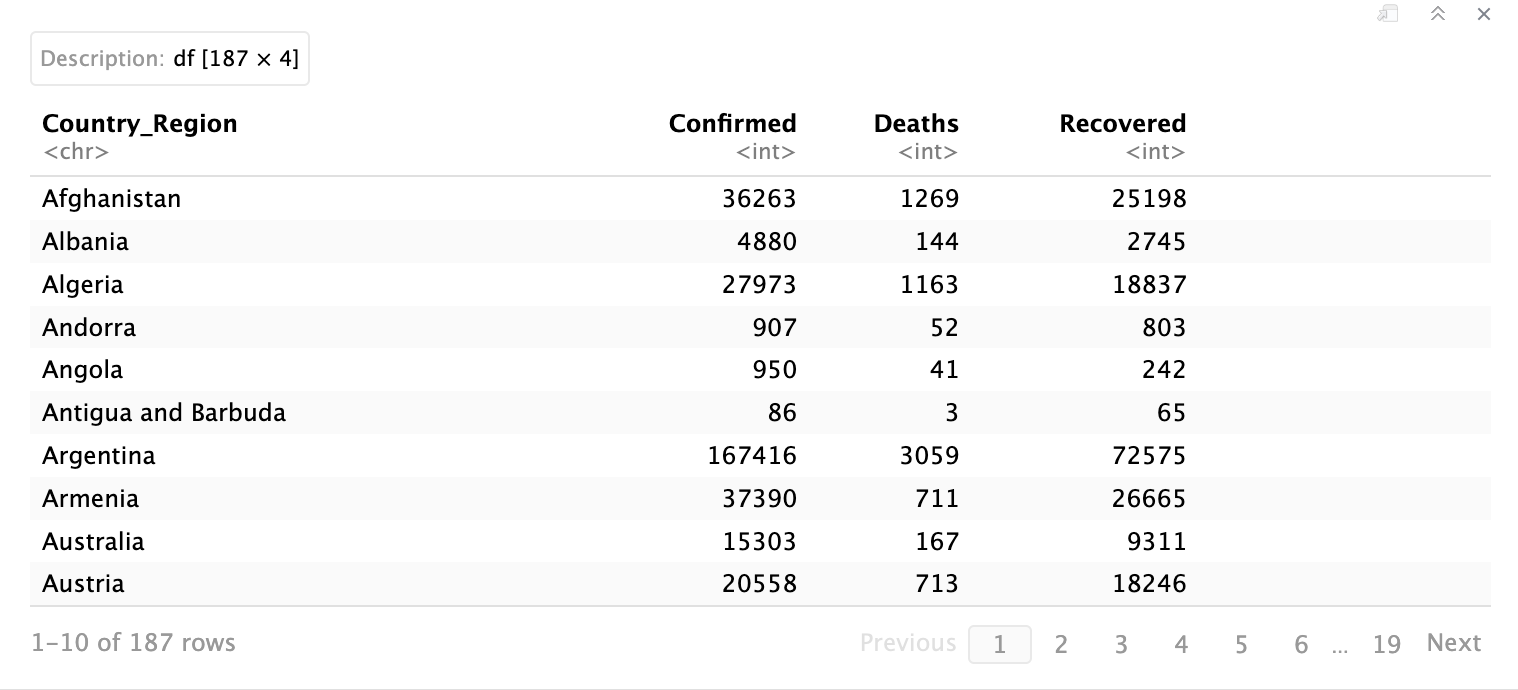Navigate to page 6 of rows
This screenshot has height=690, width=1518.
pyautogui.click(x=1301, y=644)
